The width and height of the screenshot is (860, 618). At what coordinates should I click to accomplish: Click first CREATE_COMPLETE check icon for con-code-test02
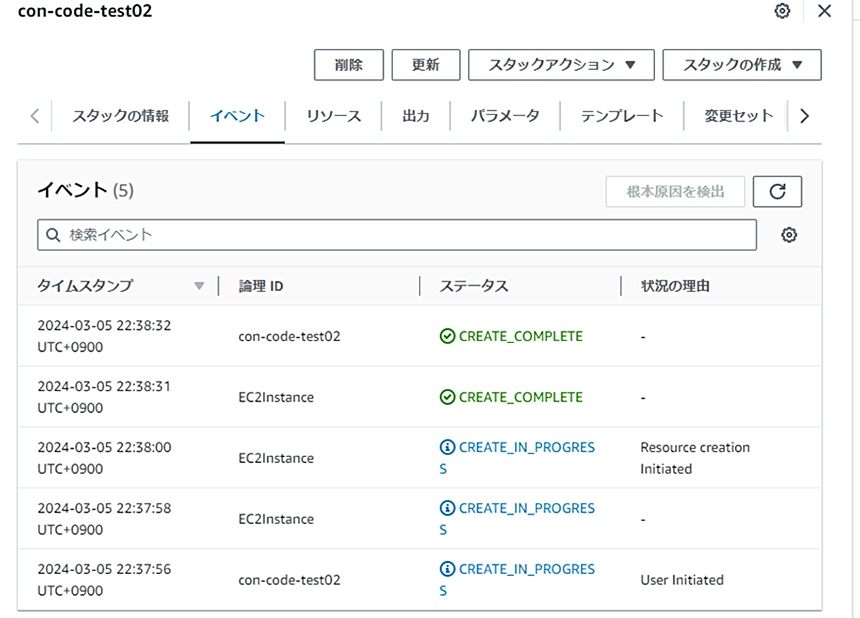click(x=447, y=336)
